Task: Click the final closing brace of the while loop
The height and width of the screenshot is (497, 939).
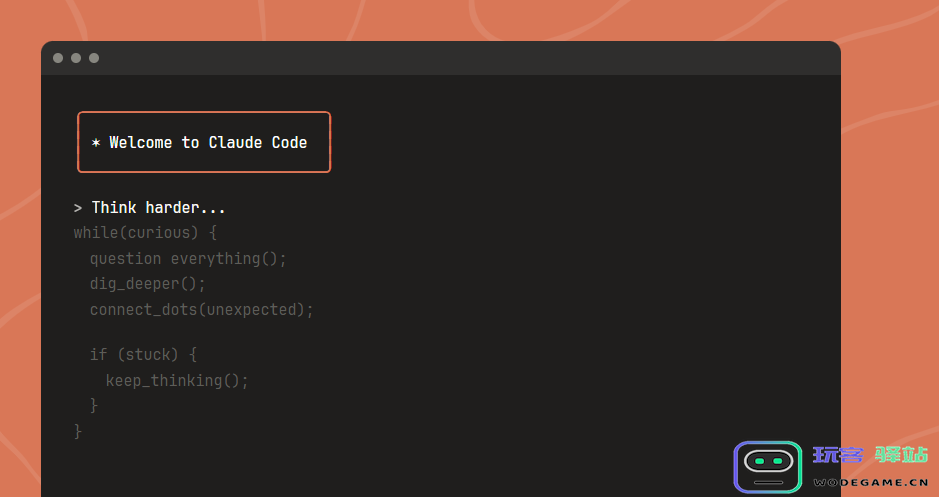Action: point(78,431)
